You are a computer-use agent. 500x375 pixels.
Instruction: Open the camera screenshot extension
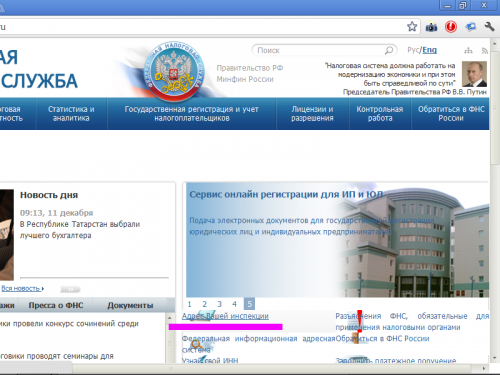coord(431,27)
